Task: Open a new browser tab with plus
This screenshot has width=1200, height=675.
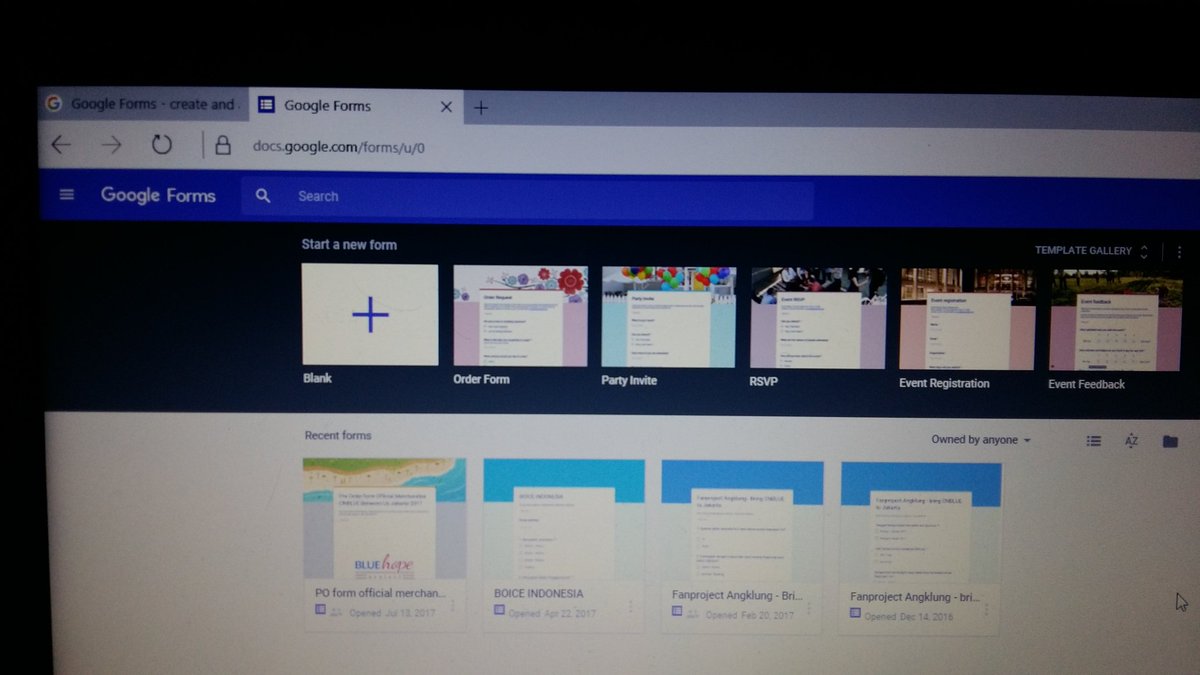Action: click(x=481, y=108)
